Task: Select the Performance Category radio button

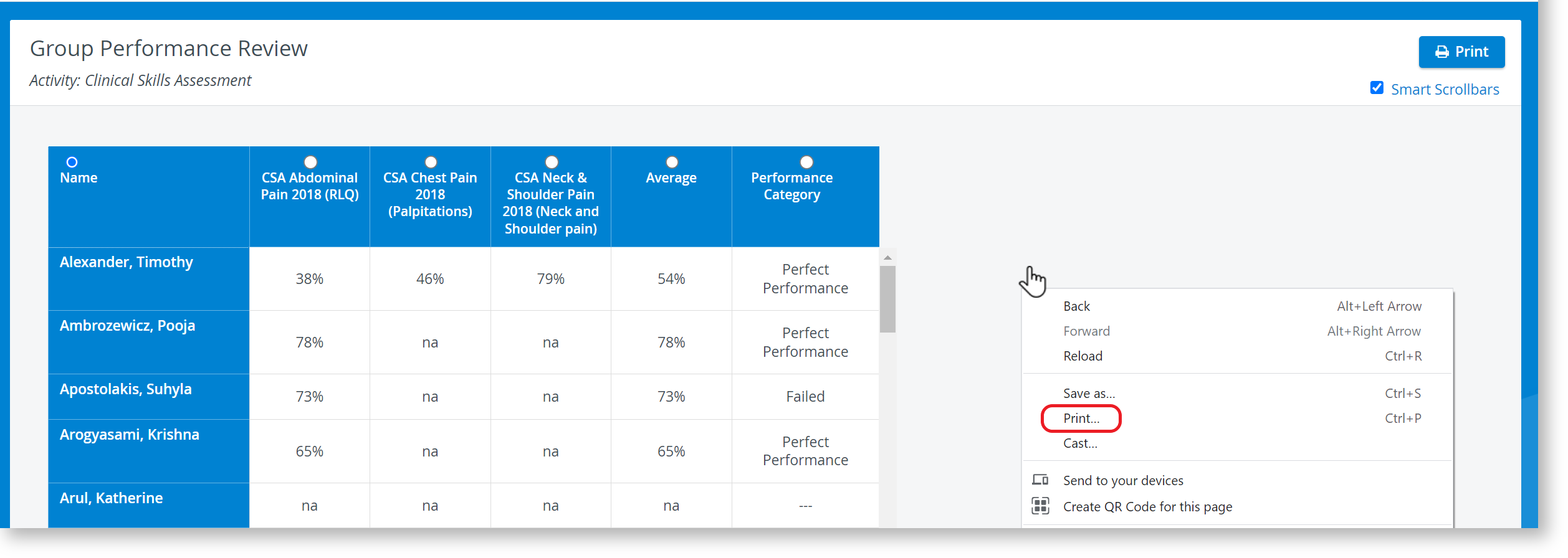Action: (x=806, y=162)
